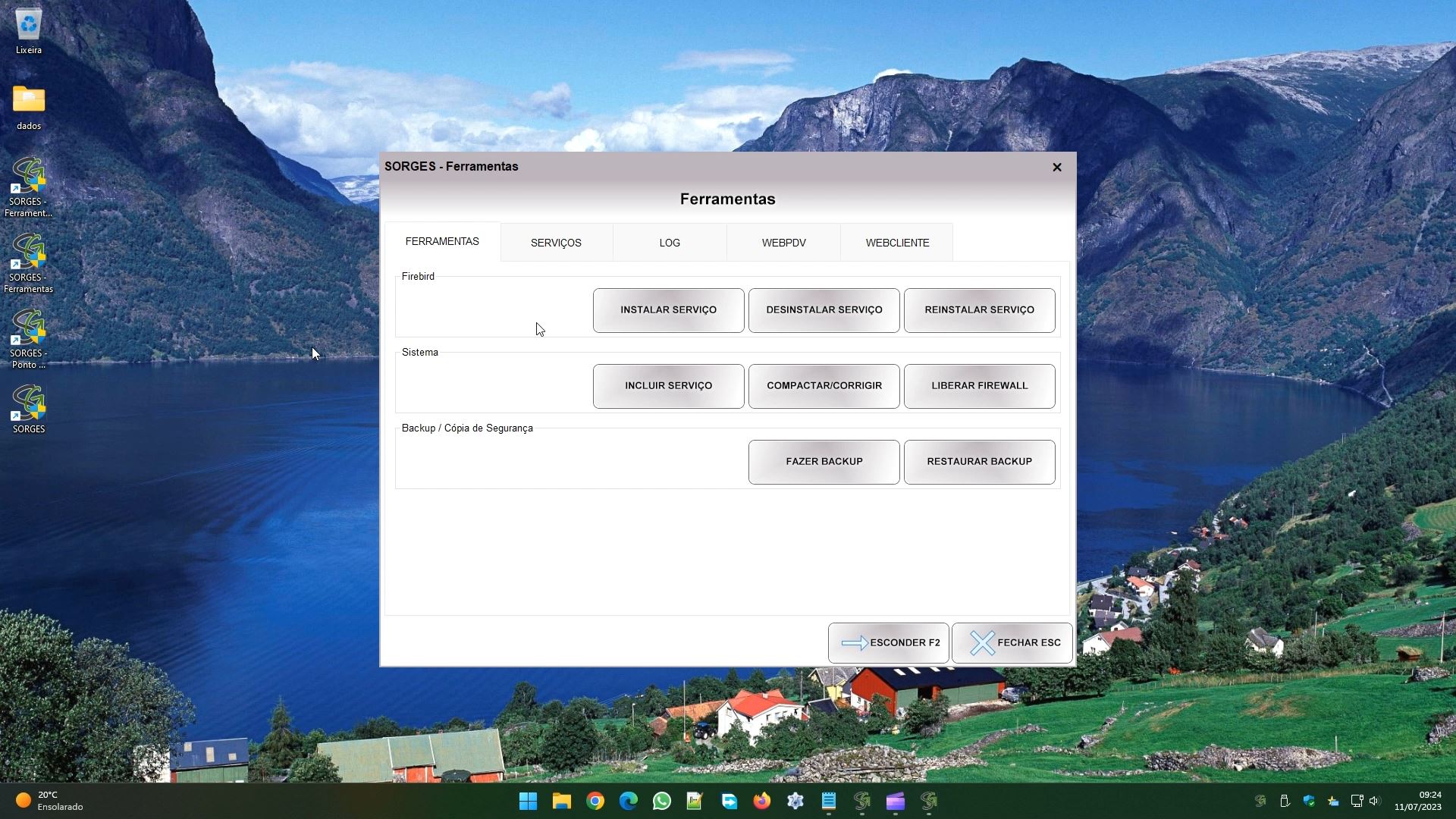1456x819 pixels.
Task: Open network settings from the tray
Action: click(x=1357, y=801)
